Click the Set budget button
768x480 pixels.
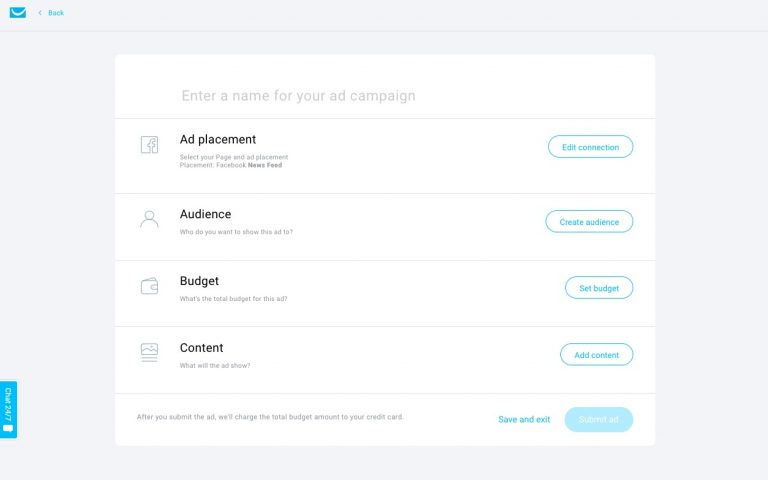coord(599,288)
